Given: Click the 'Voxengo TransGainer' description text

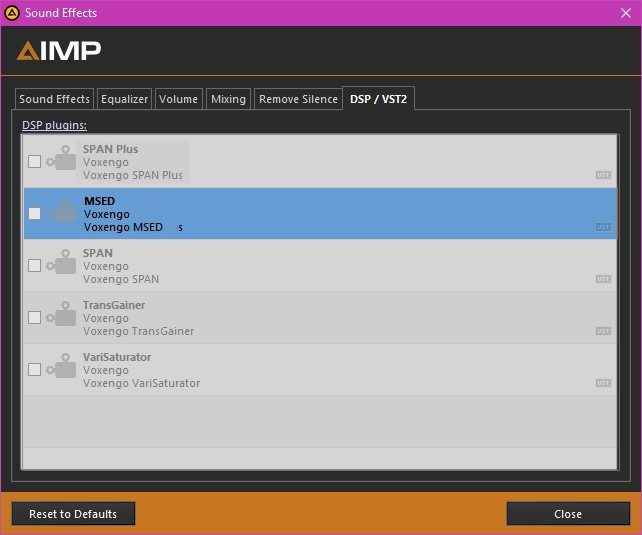Looking at the screenshot, I should pyautogui.click(x=139, y=331).
